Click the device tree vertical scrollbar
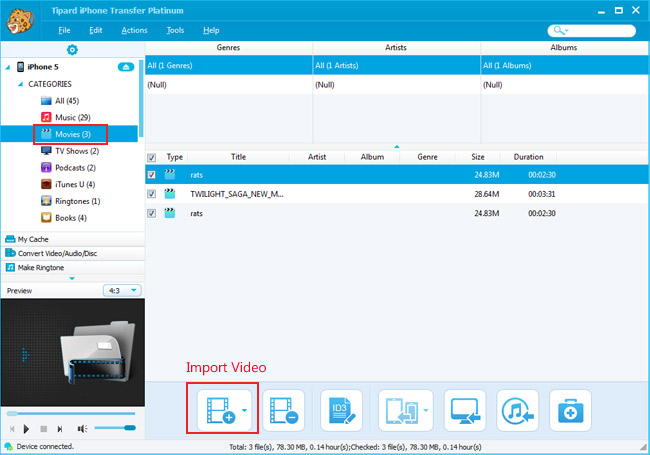Viewport: 650px width, 455px height. (141, 98)
